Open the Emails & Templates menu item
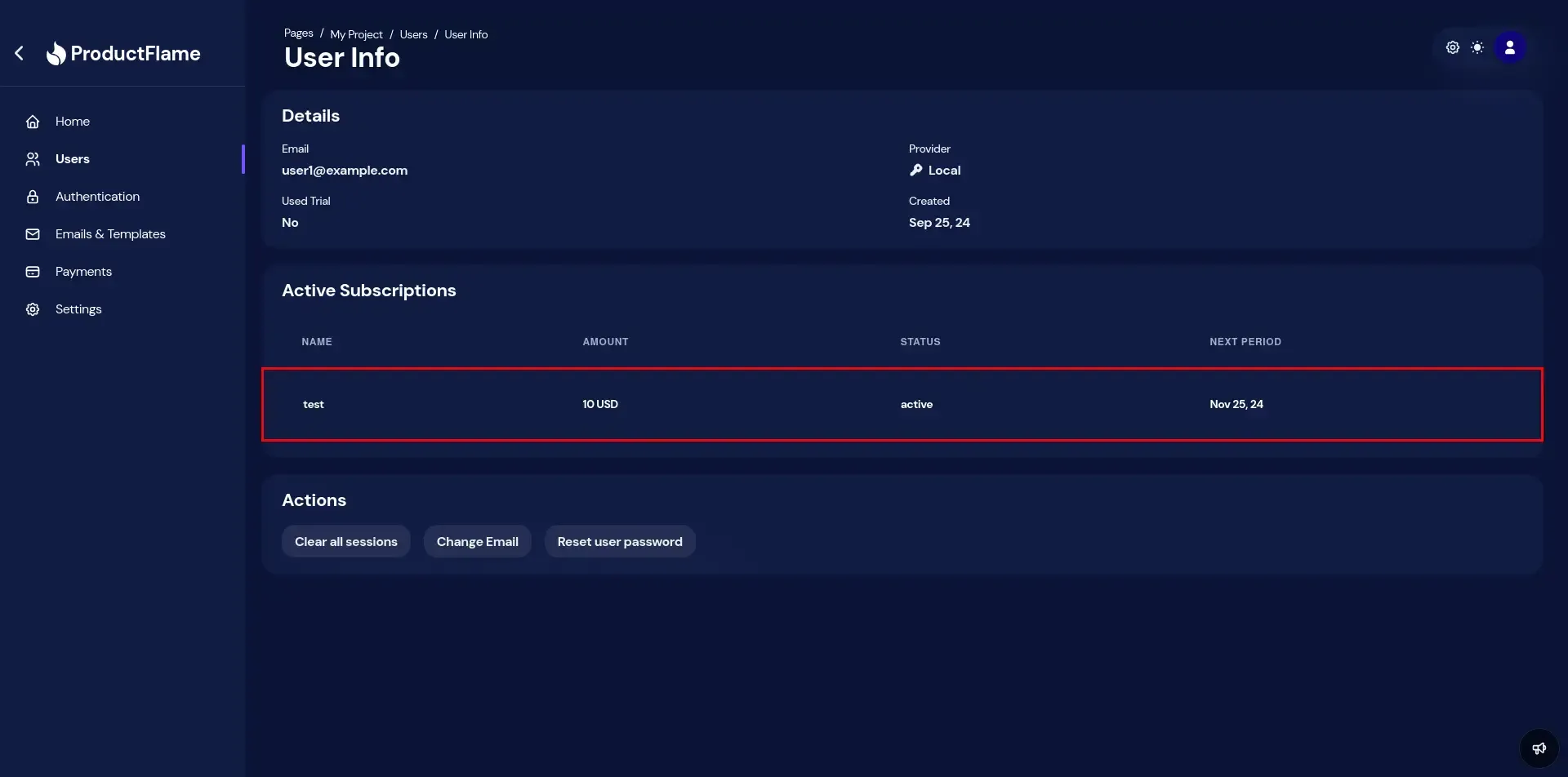The height and width of the screenshot is (777, 1568). pyautogui.click(x=110, y=234)
